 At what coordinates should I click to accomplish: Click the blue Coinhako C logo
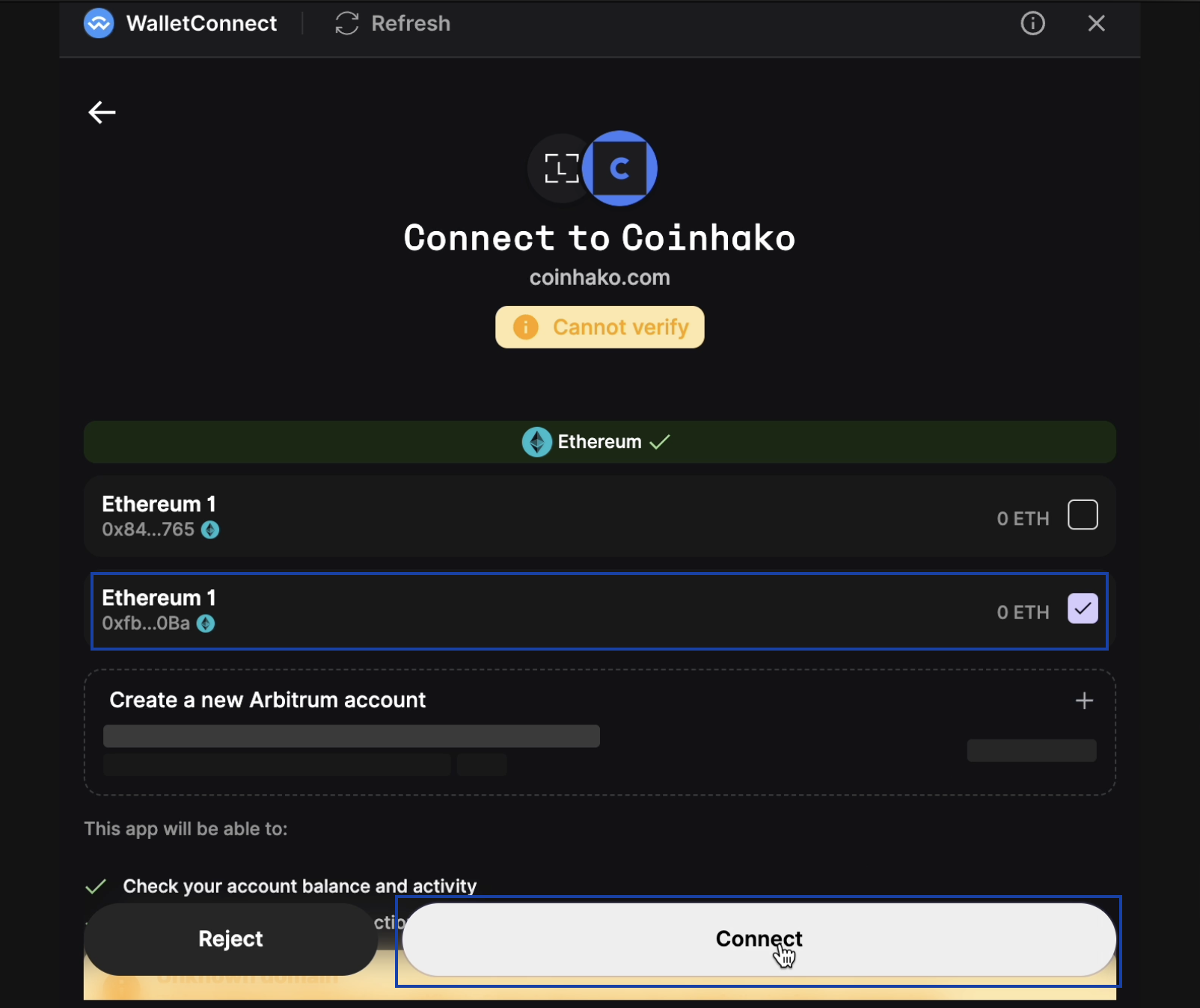(620, 168)
